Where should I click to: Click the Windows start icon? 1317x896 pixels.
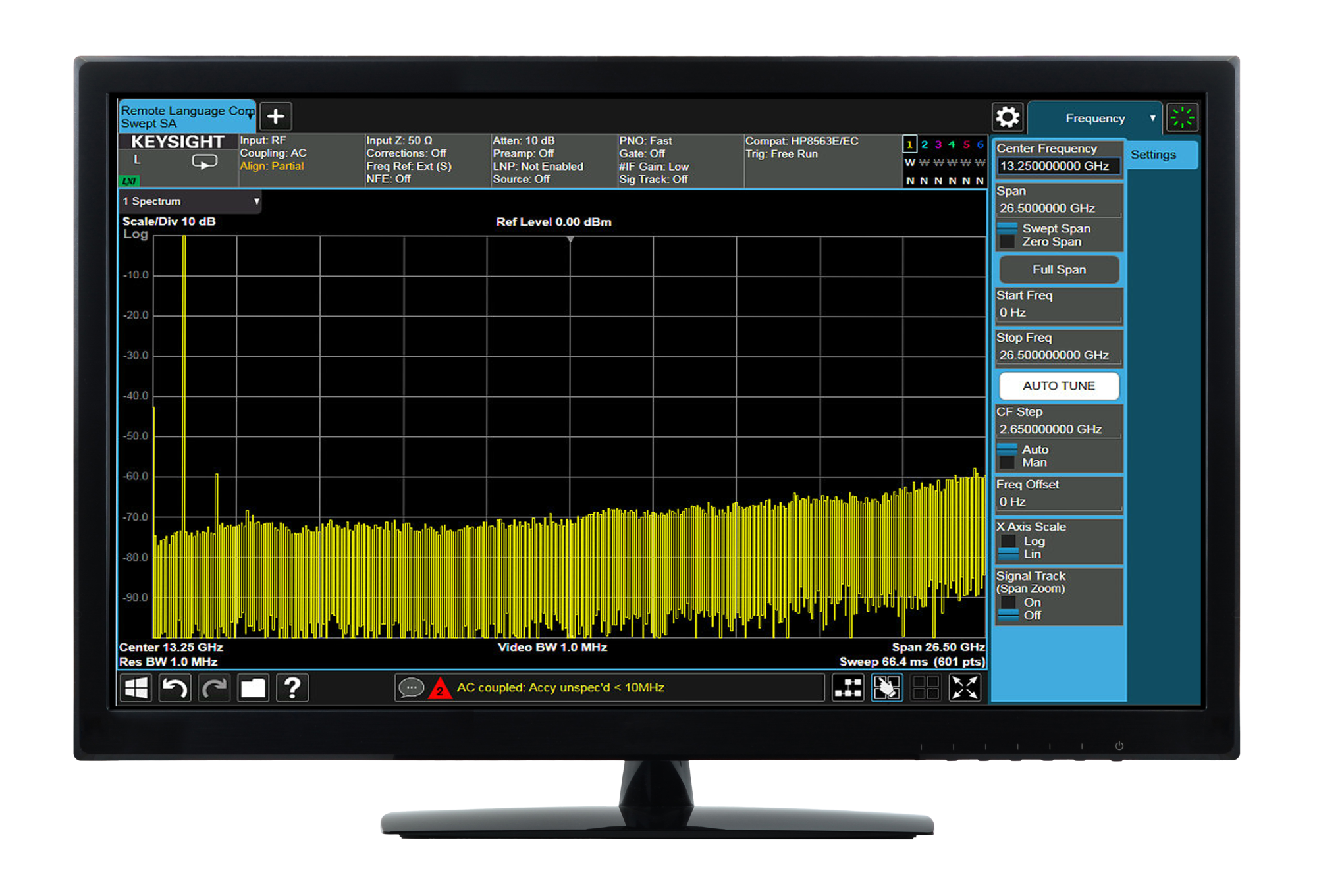tap(136, 688)
